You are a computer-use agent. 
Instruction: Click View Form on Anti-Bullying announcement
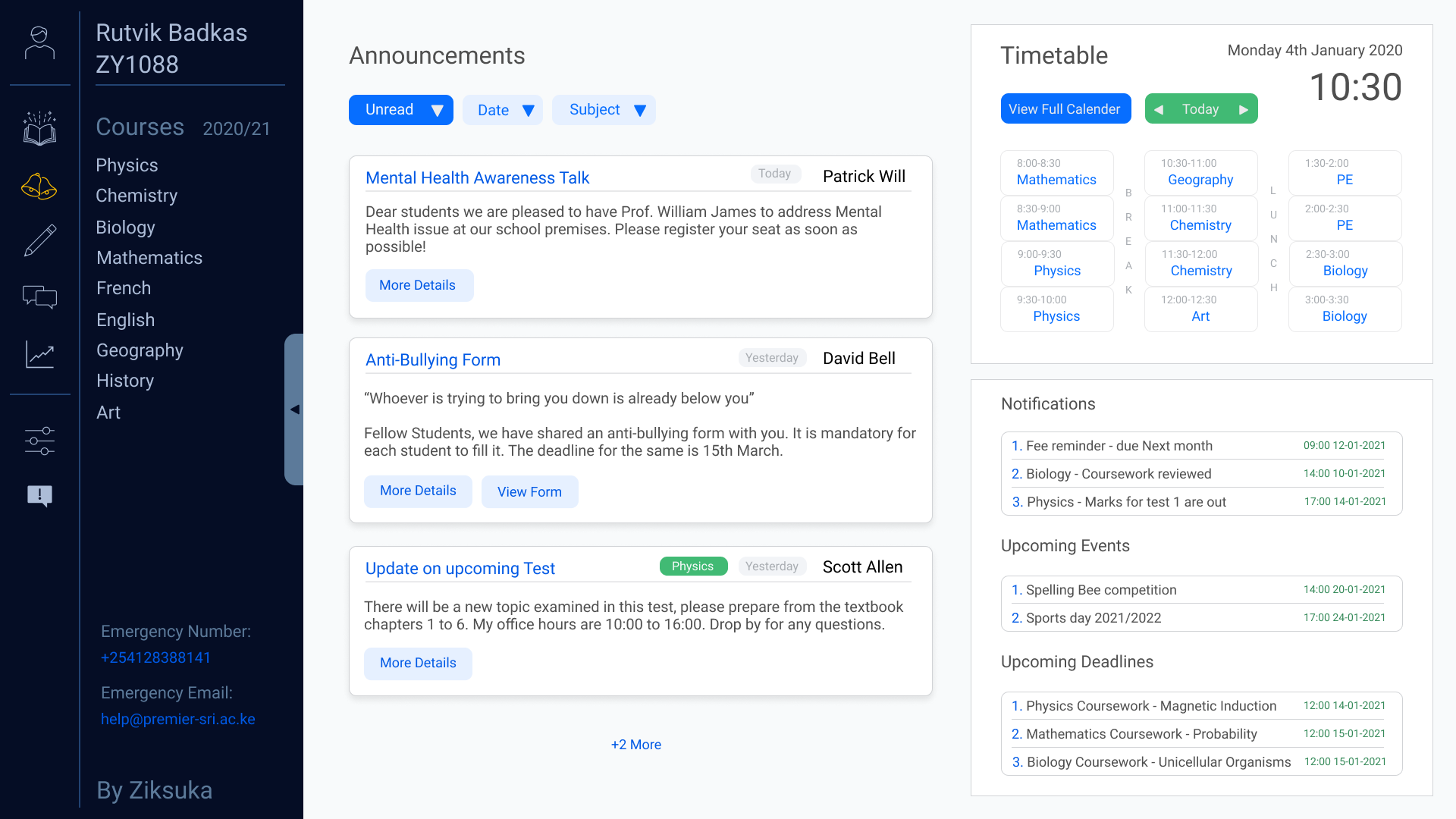(529, 491)
